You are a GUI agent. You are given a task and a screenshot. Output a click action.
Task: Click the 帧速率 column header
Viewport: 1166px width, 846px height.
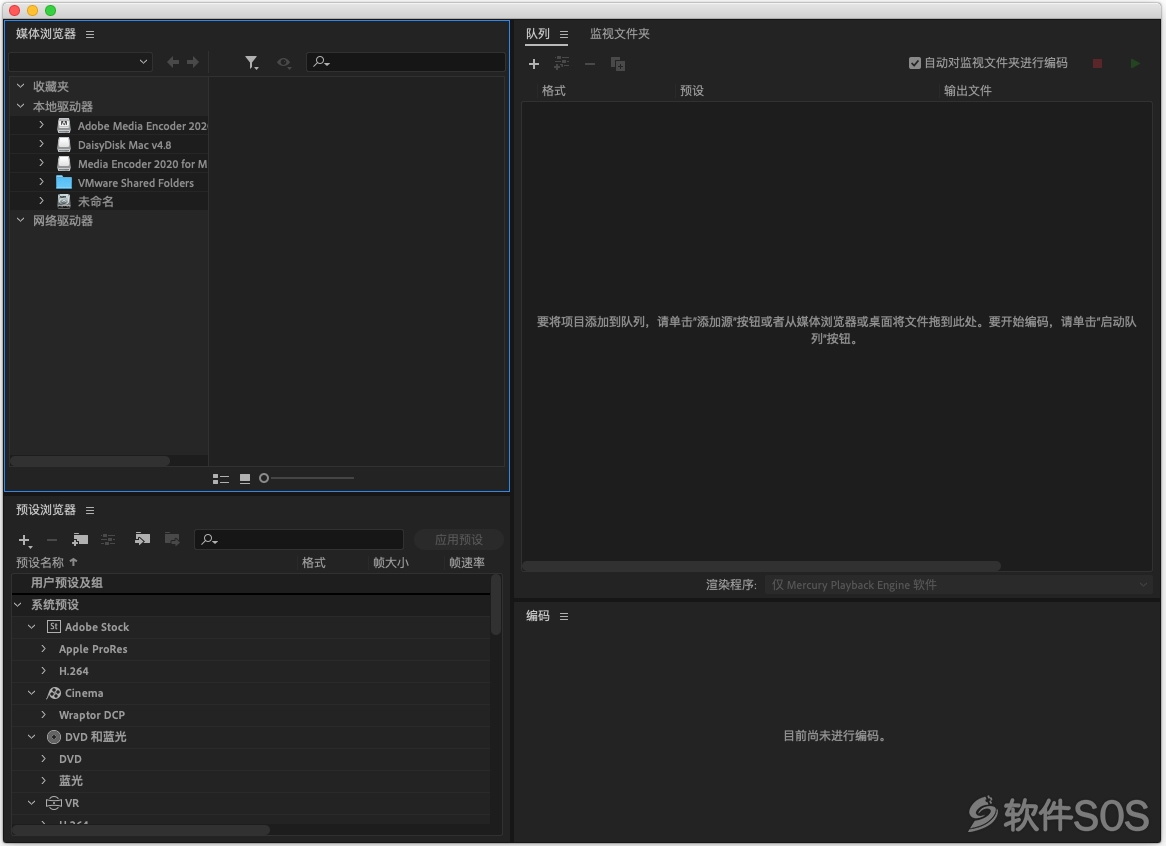click(467, 563)
